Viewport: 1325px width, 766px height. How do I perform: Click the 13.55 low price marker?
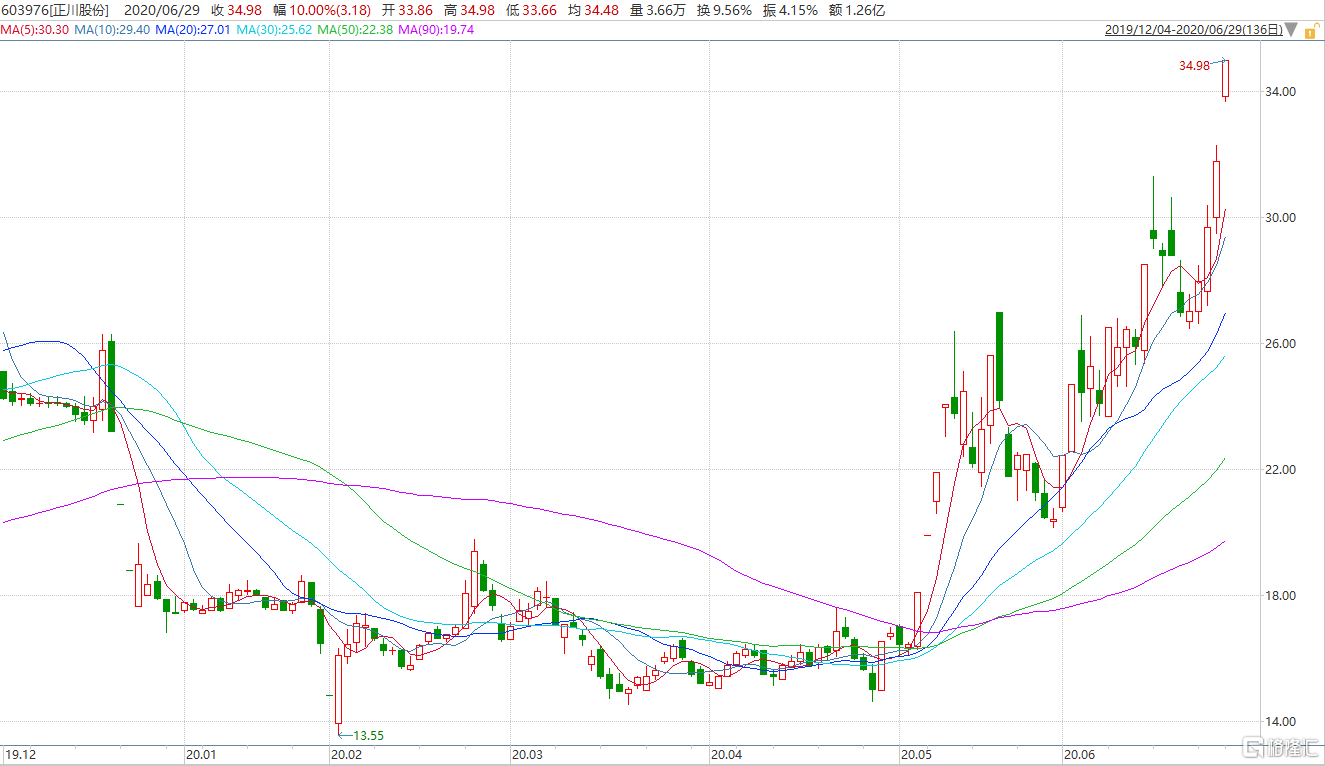(367, 735)
